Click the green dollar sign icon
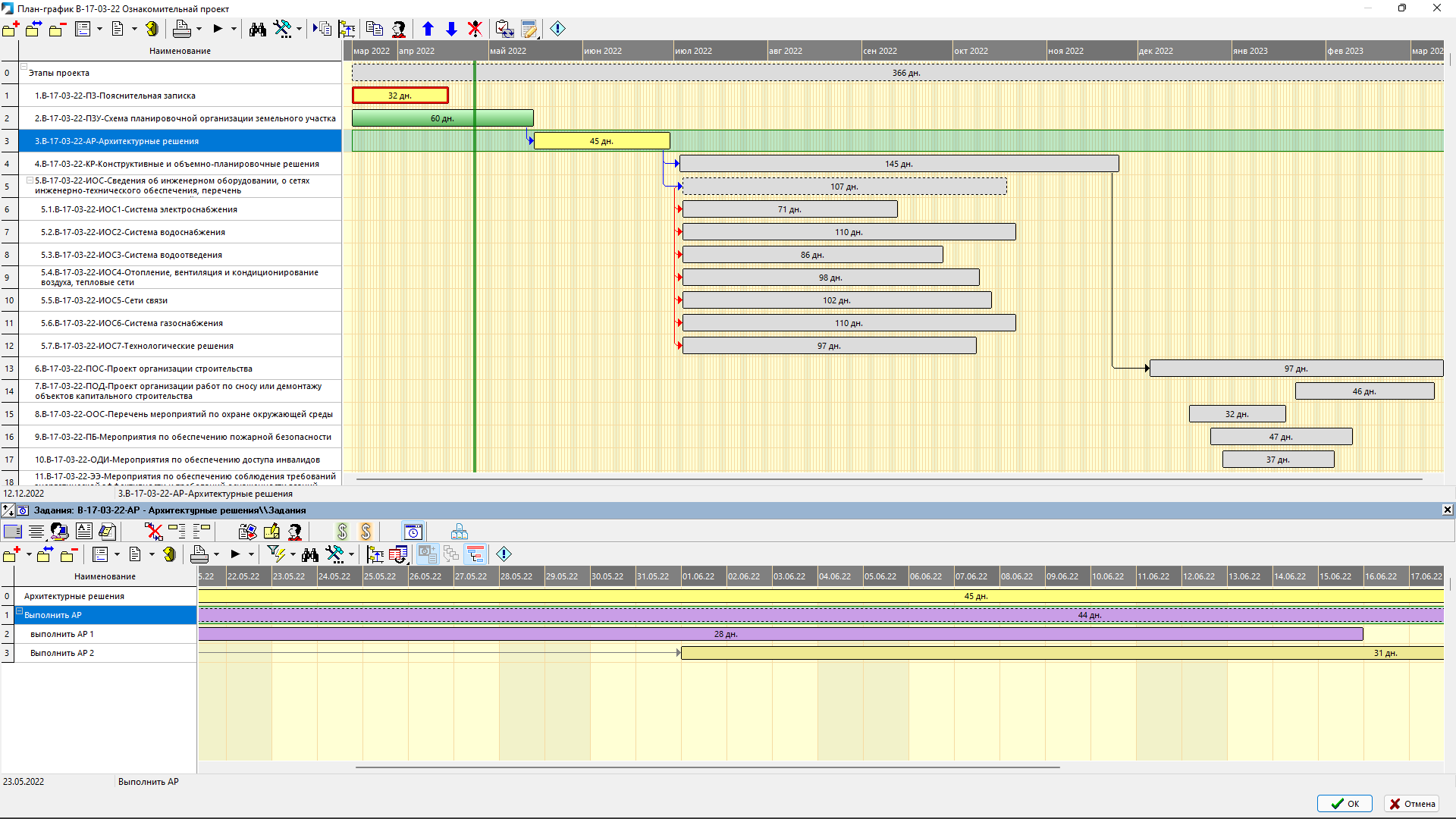 pos(342,532)
